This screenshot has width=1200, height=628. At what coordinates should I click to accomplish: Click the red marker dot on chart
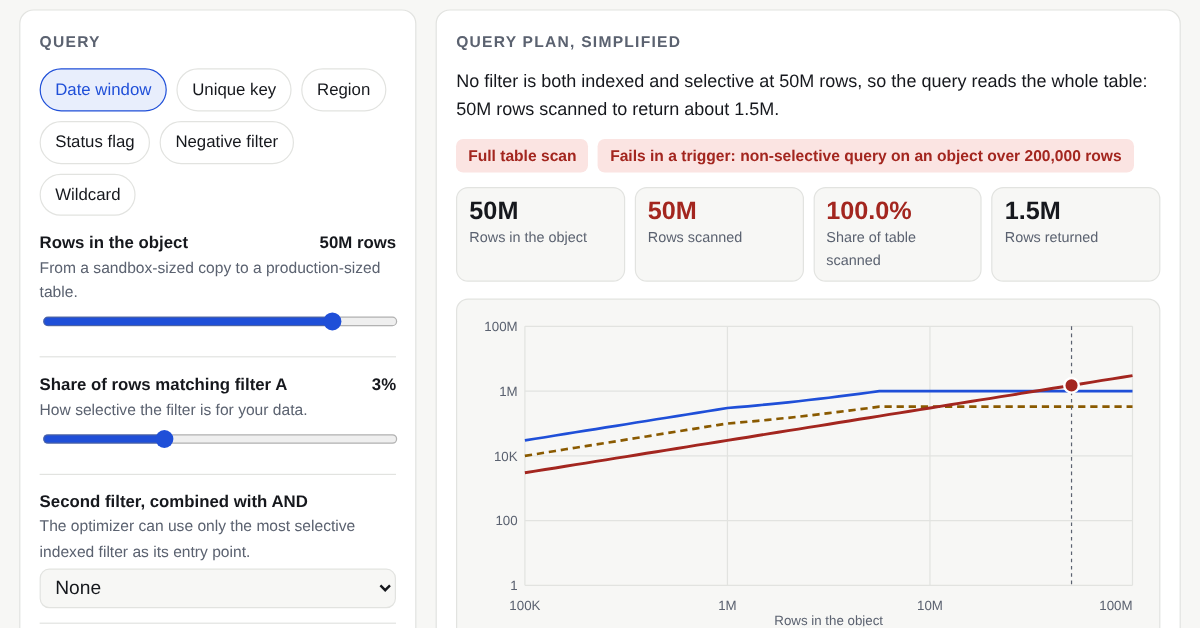click(1071, 385)
